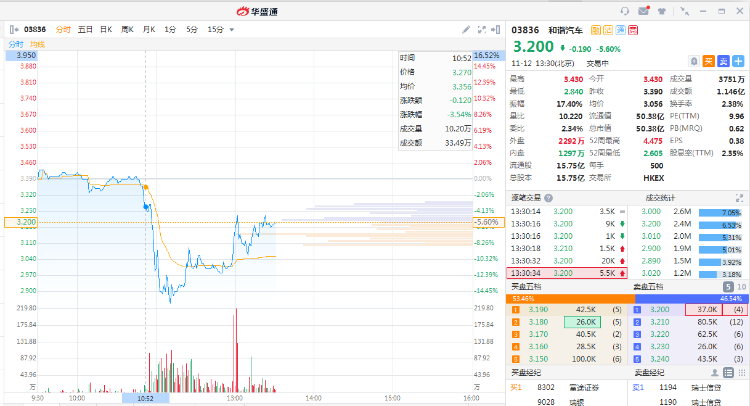The image size is (750, 406).
Task: Click the red 窝 warrant tag icon
Action: tap(633, 30)
